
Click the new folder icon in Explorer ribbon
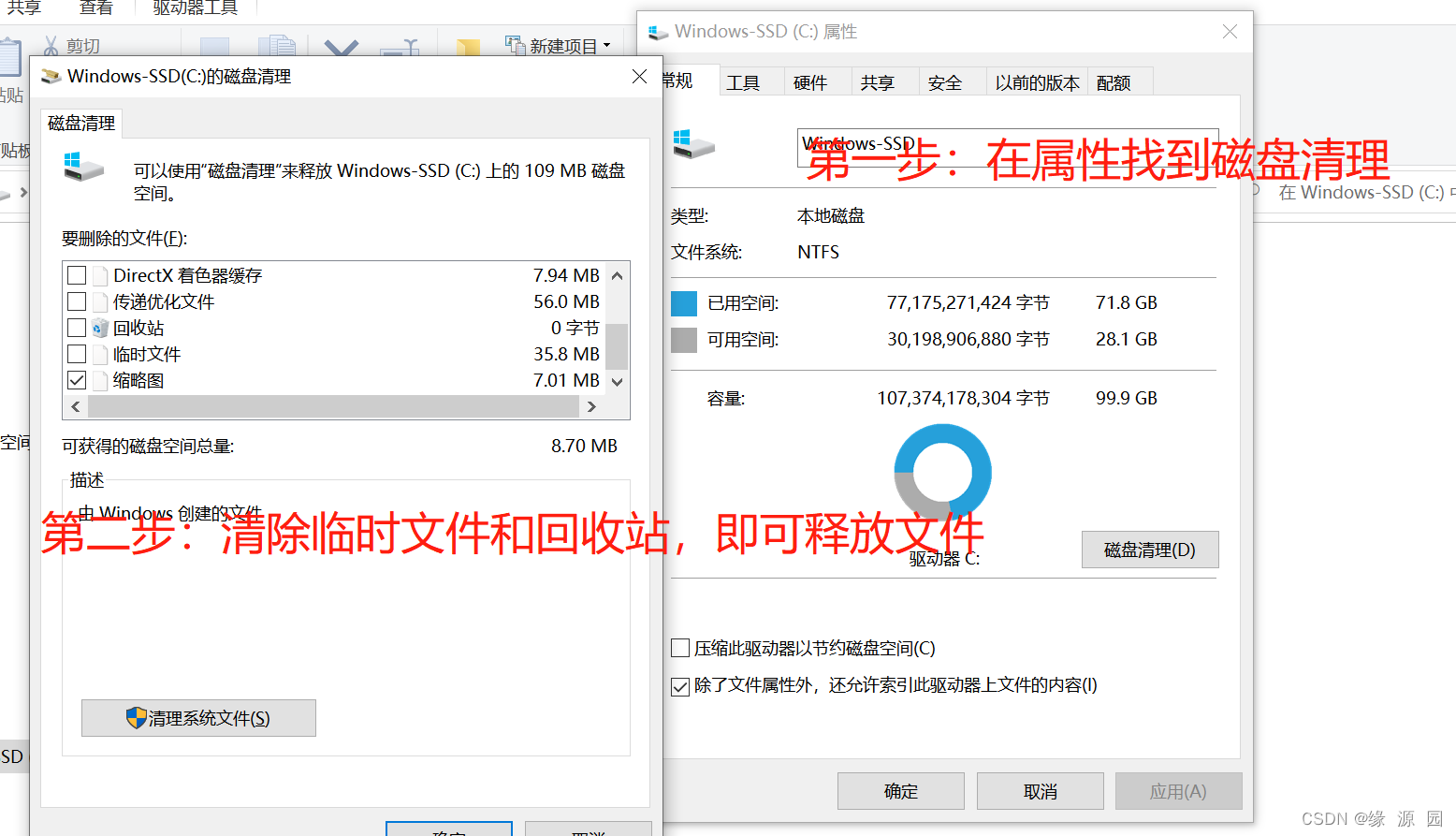(x=468, y=47)
